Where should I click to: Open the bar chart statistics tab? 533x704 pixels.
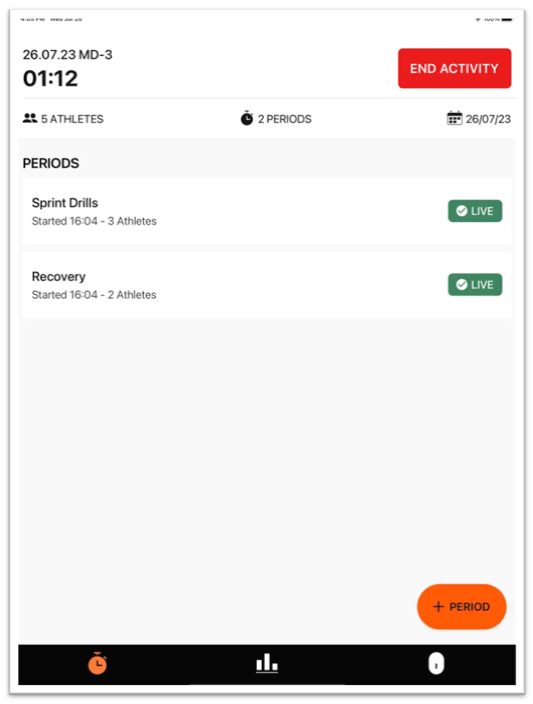(x=267, y=663)
